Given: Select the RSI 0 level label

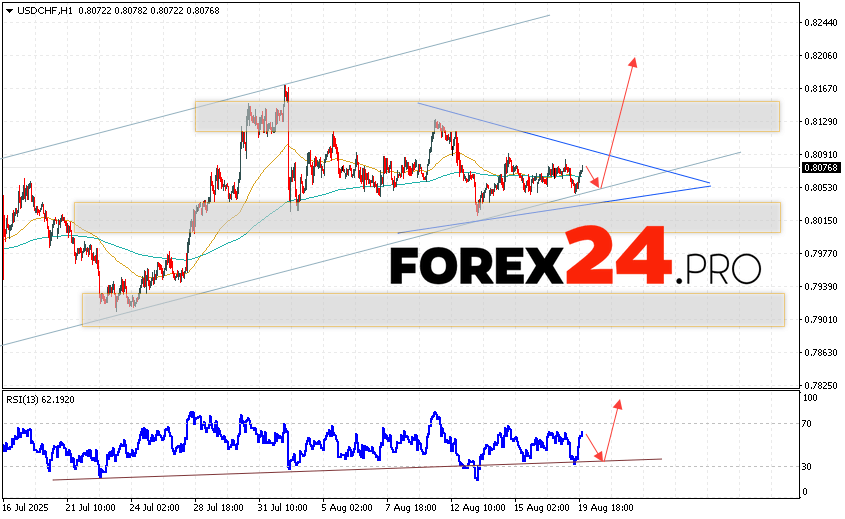Looking at the screenshot, I should [x=805, y=492].
